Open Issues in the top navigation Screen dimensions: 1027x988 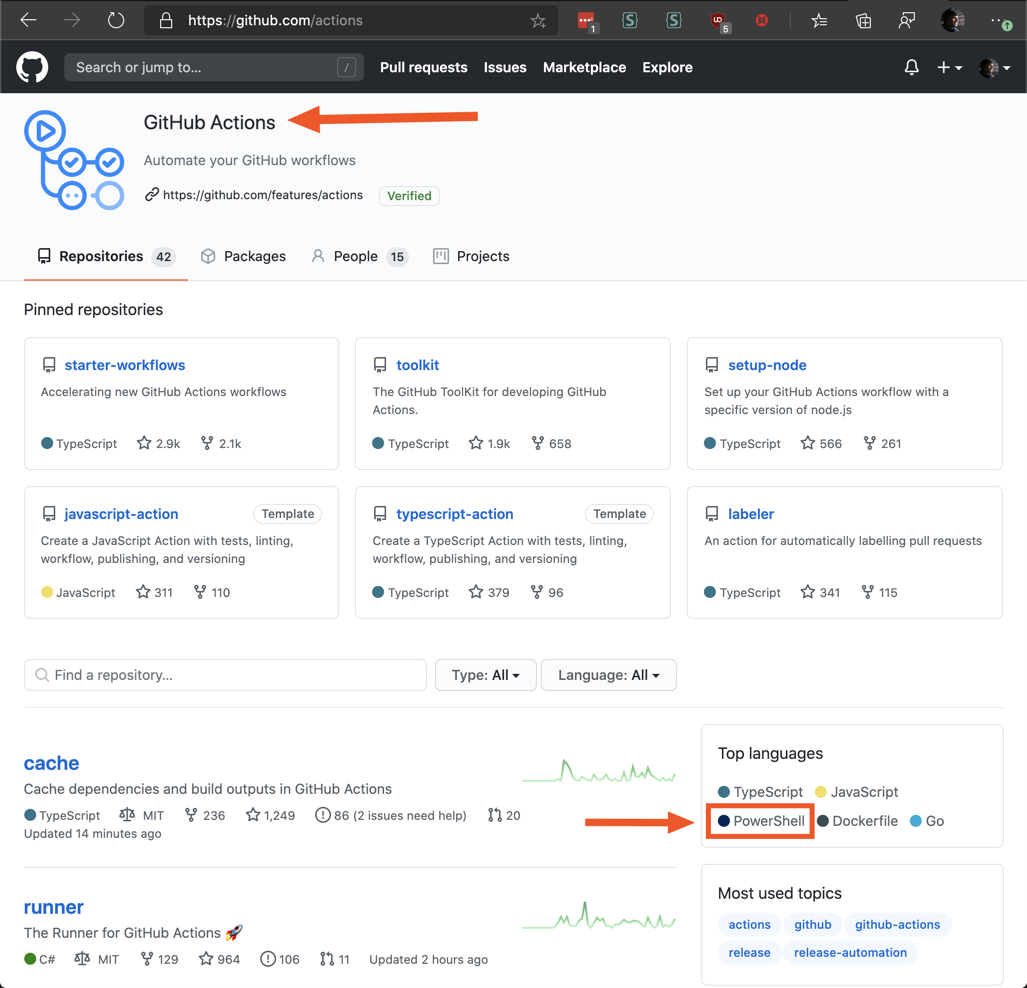(x=504, y=67)
